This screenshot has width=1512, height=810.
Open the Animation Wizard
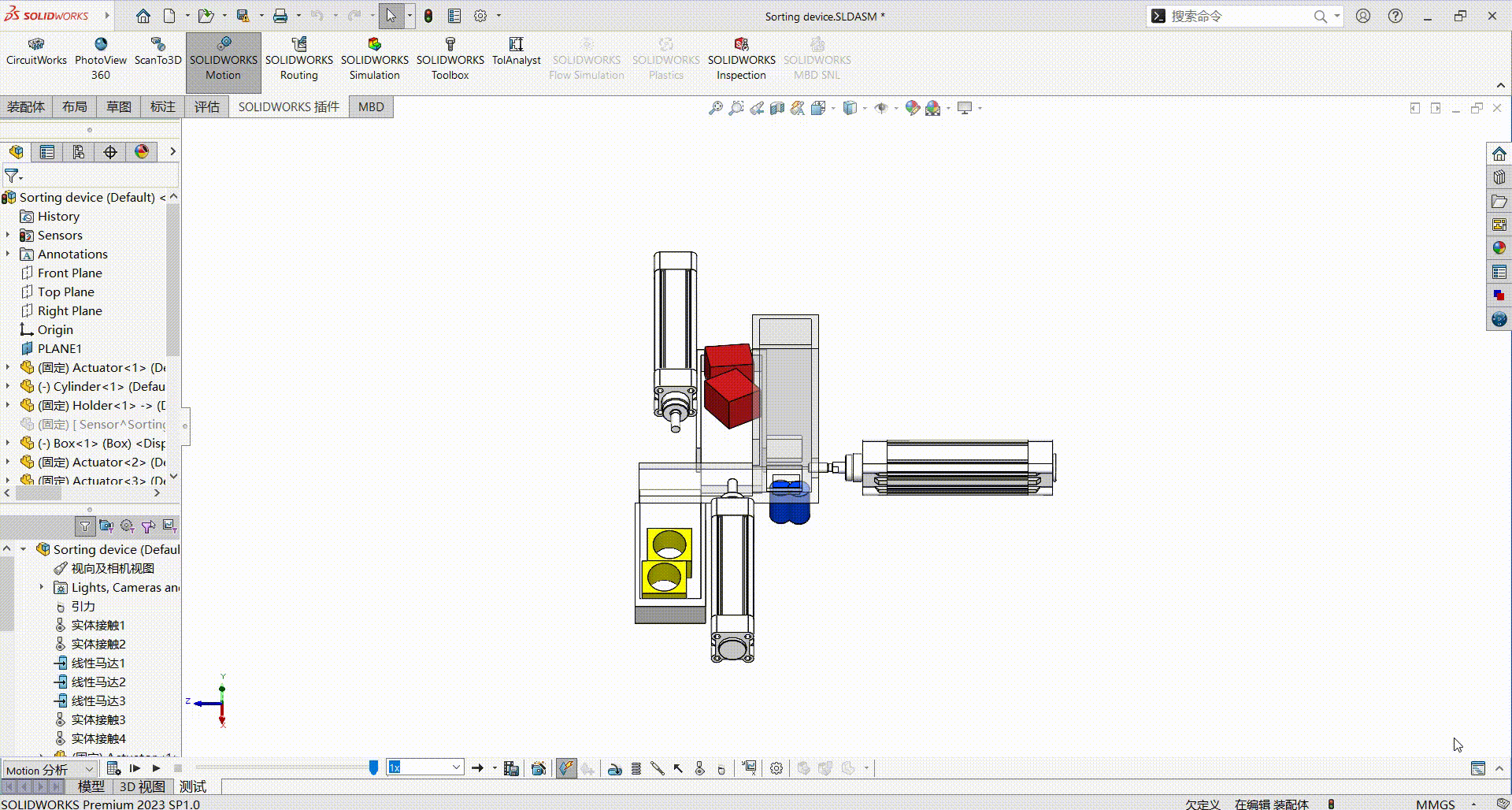(539, 768)
